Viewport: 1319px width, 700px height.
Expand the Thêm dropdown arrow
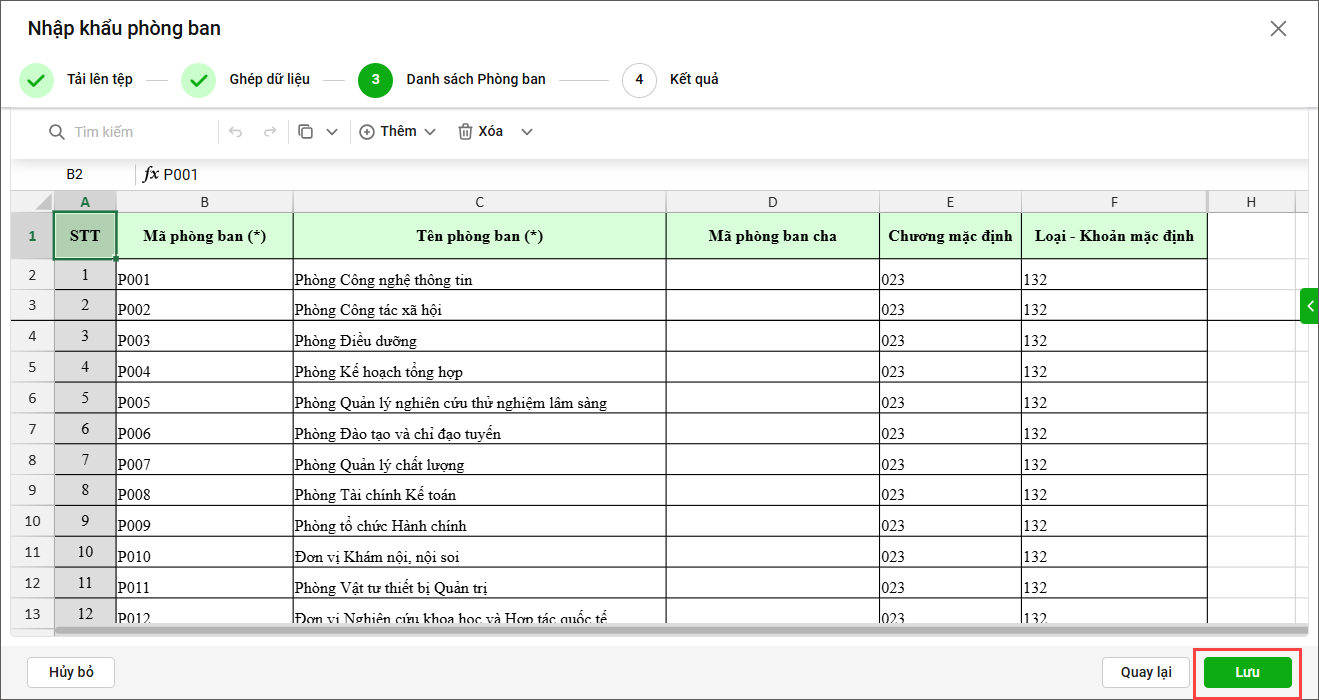[x=430, y=132]
